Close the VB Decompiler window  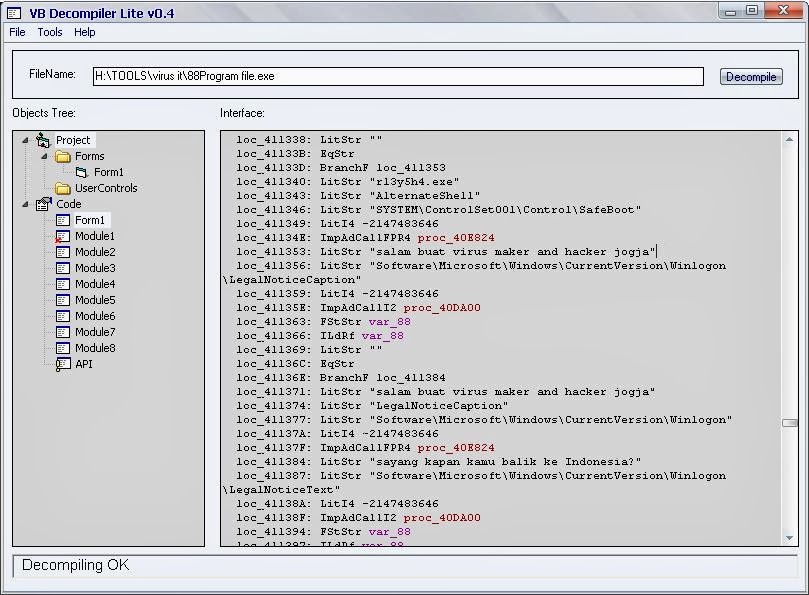click(x=783, y=10)
